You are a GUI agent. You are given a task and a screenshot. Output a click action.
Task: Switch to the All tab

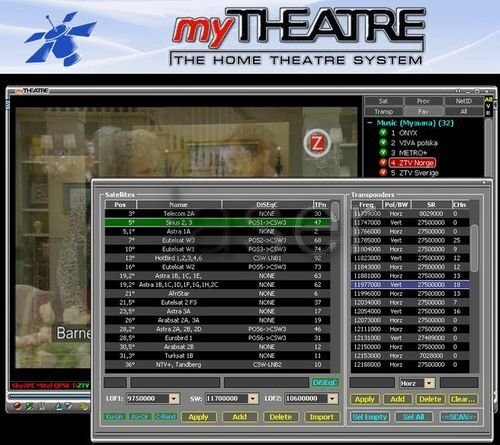tap(464, 111)
